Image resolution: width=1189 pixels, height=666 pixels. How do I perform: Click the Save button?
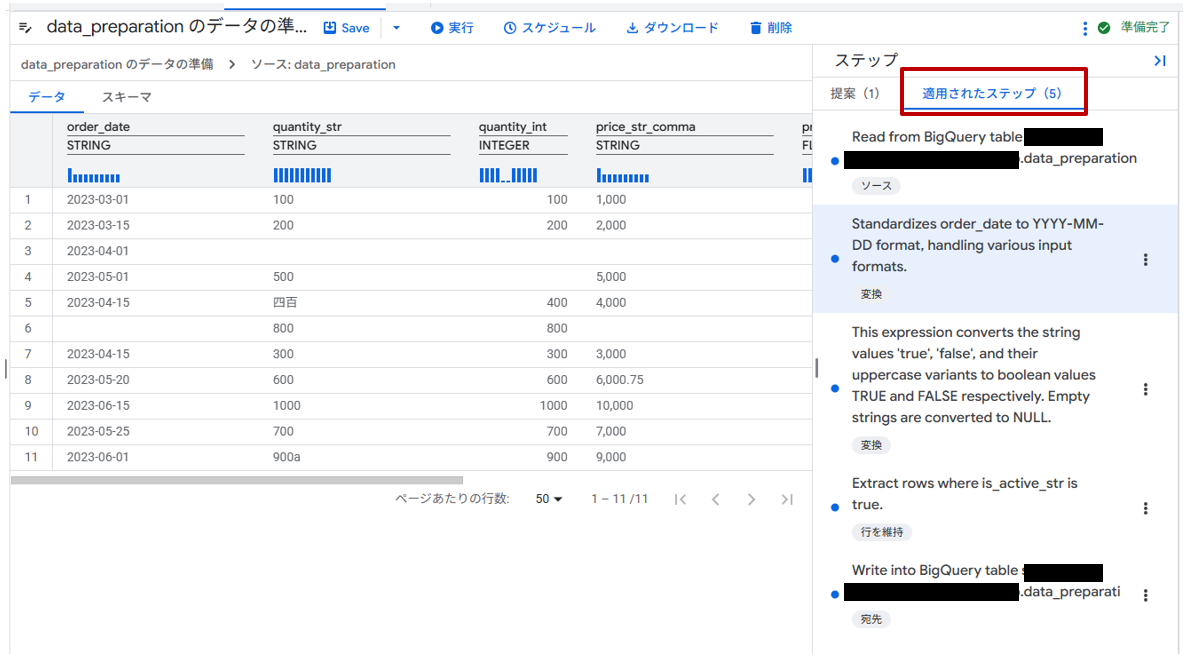[347, 28]
